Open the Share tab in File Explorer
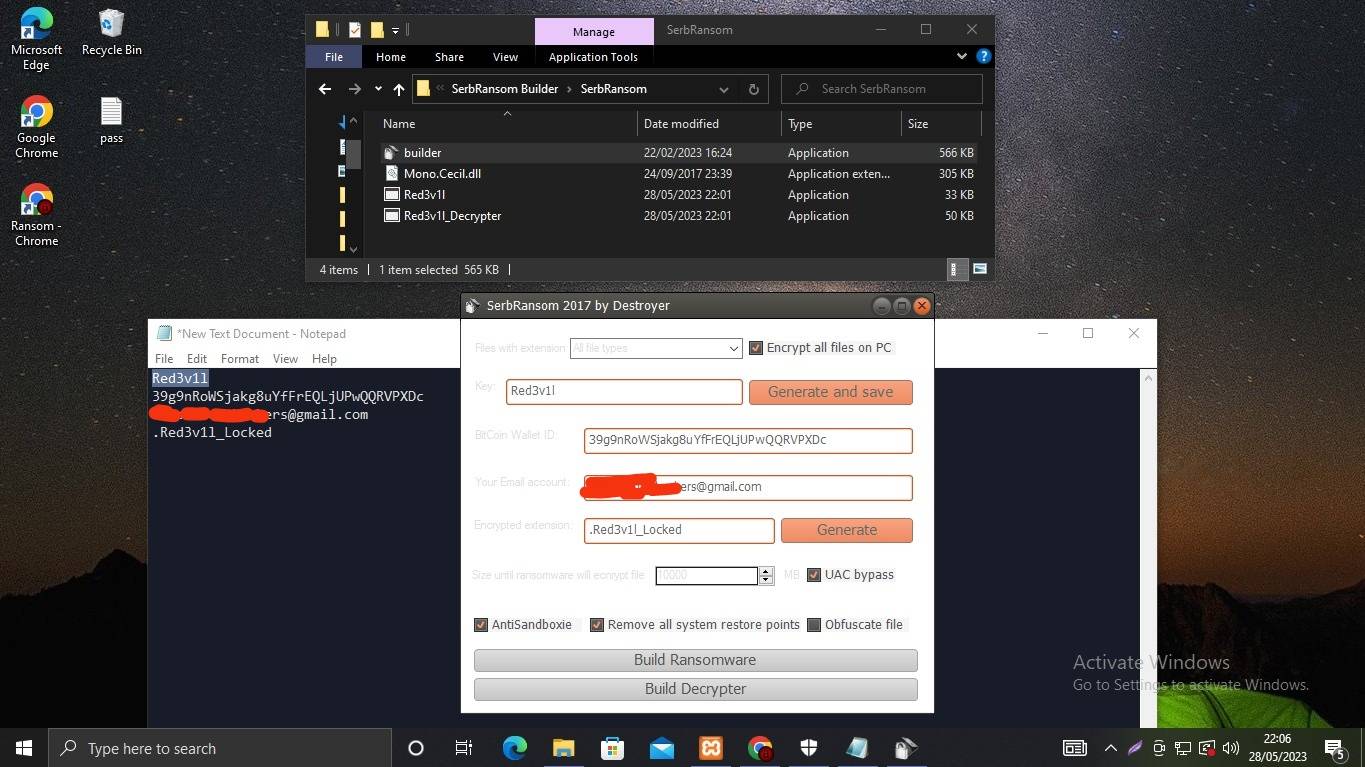Image resolution: width=1365 pixels, height=767 pixels. tap(449, 57)
